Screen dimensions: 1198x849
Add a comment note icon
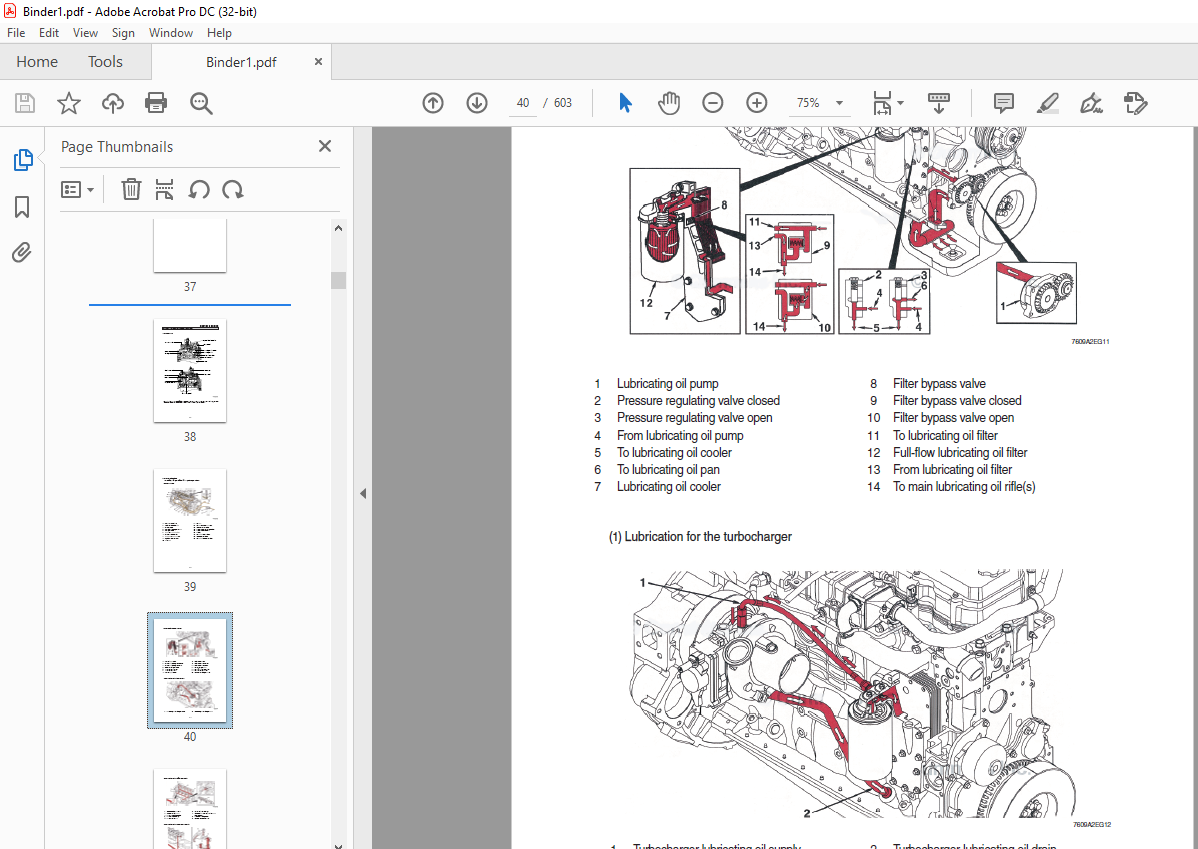click(x=1003, y=102)
